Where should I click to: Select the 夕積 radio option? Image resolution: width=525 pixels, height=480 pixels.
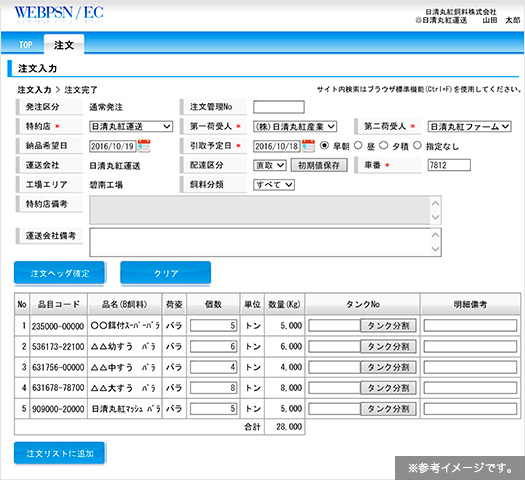coord(384,145)
